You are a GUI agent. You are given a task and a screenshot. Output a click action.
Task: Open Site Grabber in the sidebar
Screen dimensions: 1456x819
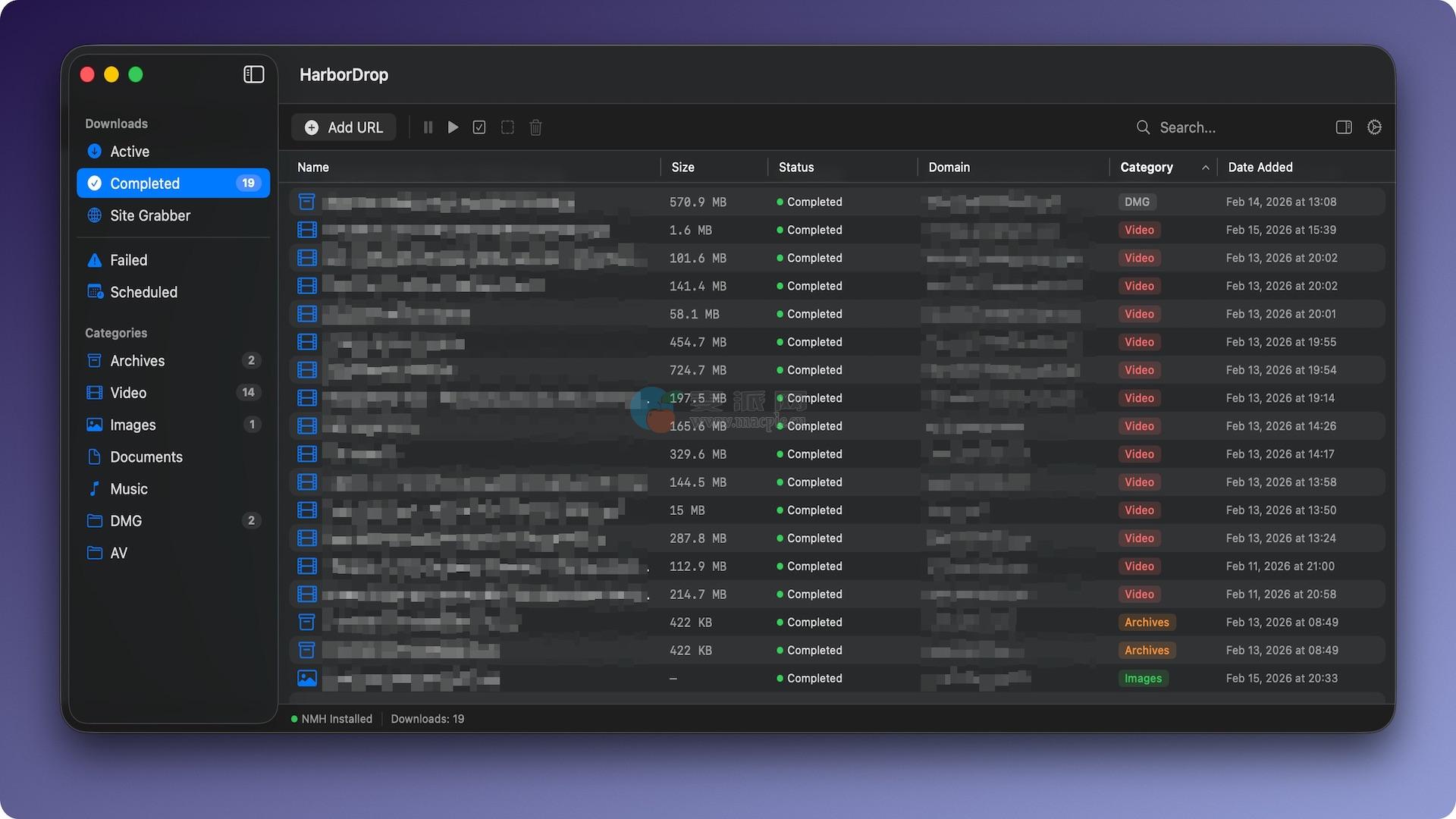click(x=150, y=215)
